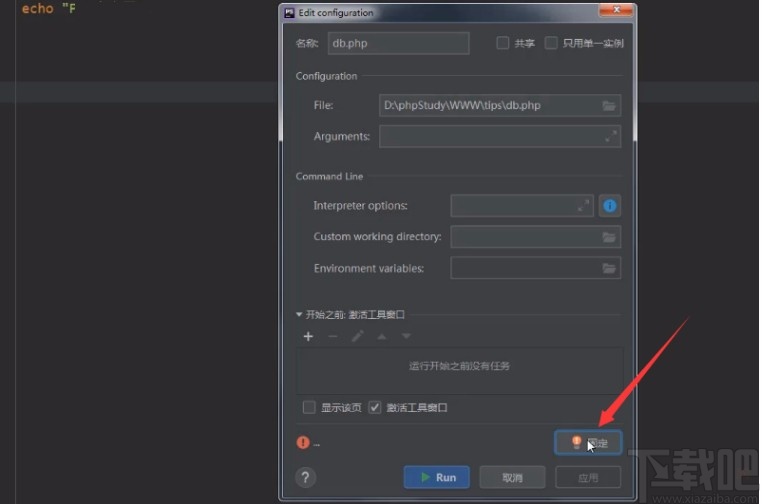The width and height of the screenshot is (762, 504).
Task: Browse for file using the File field folder icon
Action: (608, 105)
